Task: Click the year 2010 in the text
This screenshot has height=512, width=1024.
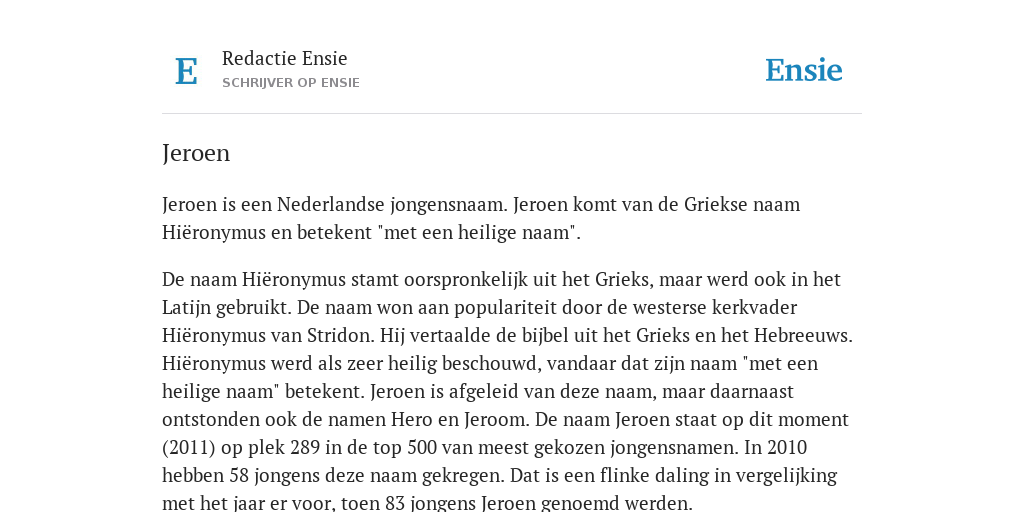Action: tap(787, 447)
